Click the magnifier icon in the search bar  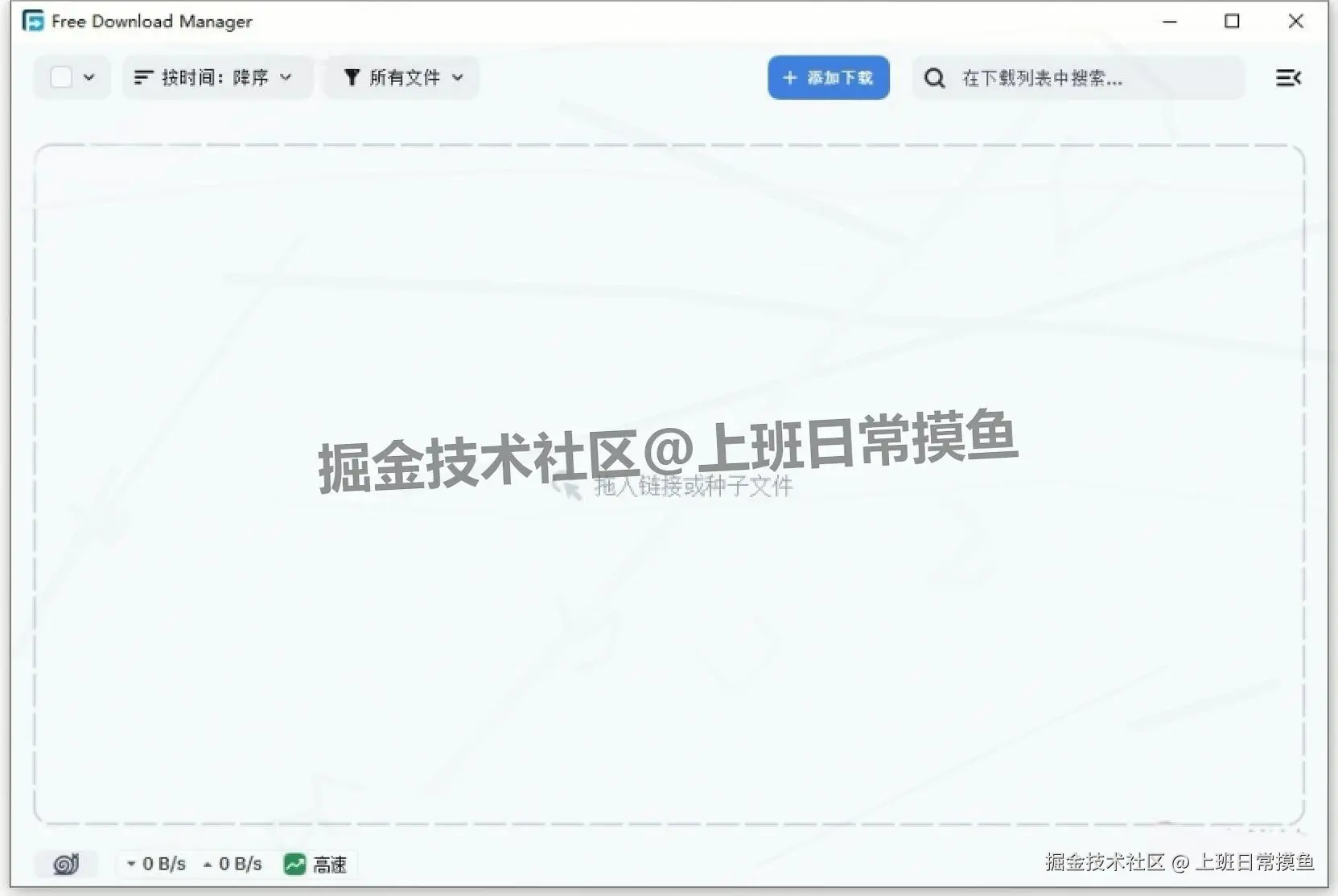pyautogui.click(x=934, y=77)
